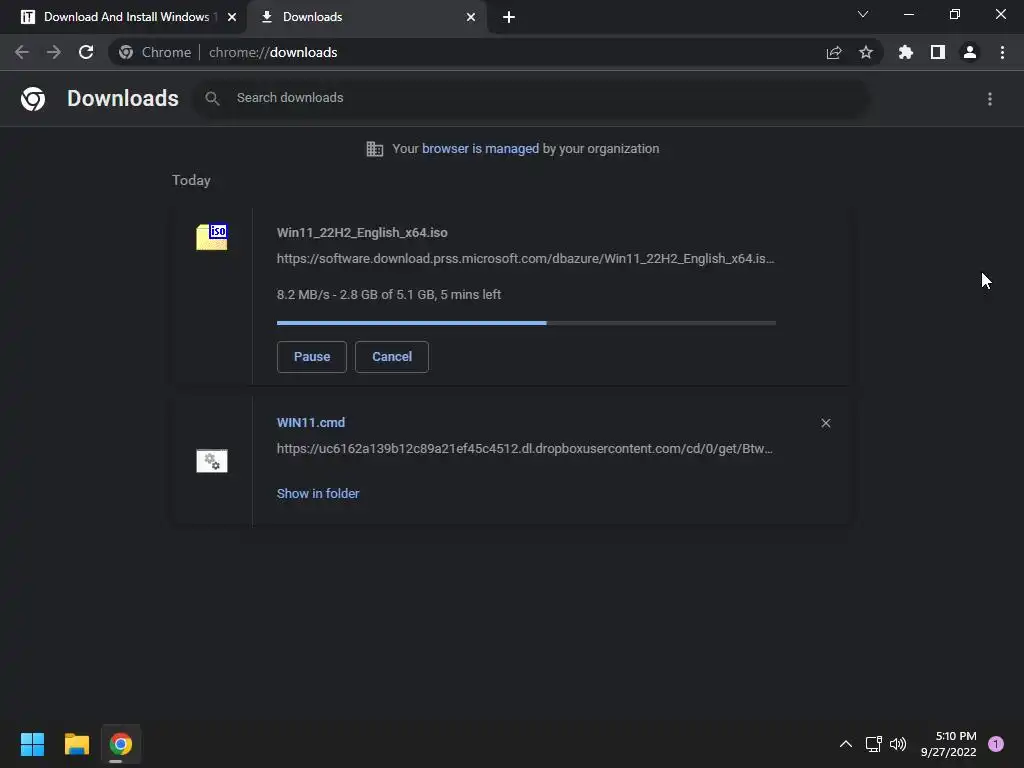Image resolution: width=1024 pixels, height=768 pixels.
Task: Focus the Search downloads field
Action: pyautogui.click(x=530, y=99)
